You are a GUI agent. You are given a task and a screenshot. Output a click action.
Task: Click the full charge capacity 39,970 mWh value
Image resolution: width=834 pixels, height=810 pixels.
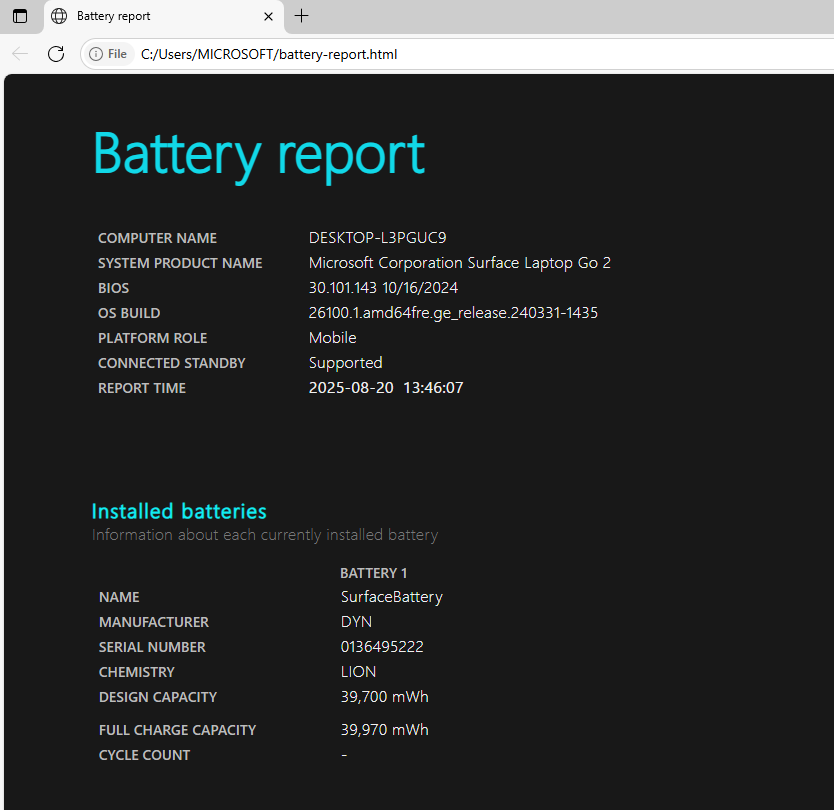[384, 730]
